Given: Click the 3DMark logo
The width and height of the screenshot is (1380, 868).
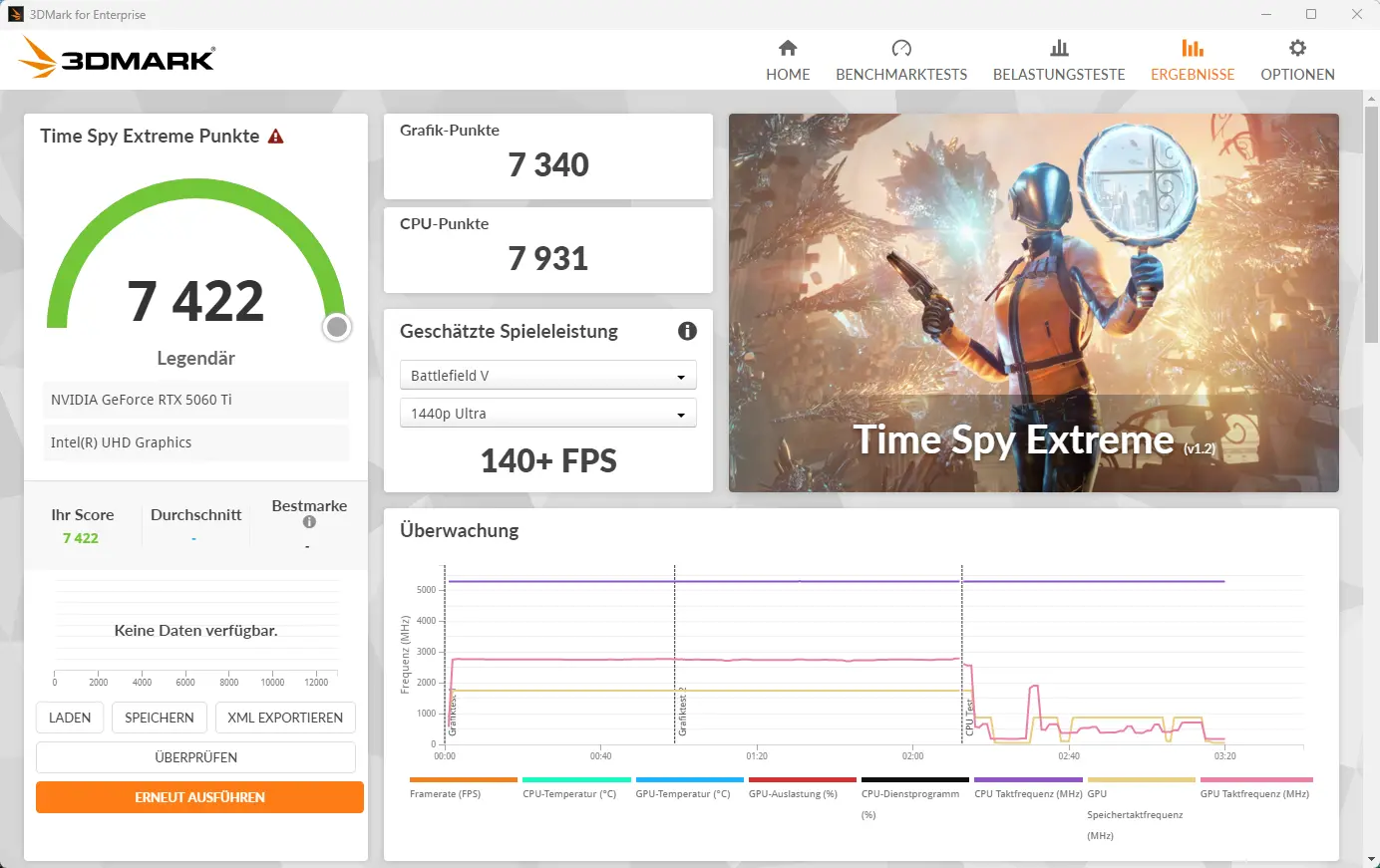Looking at the screenshot, I should (118, 59).
